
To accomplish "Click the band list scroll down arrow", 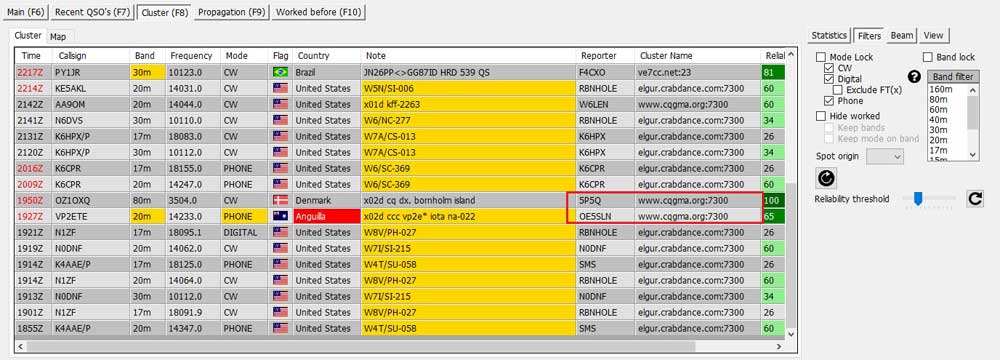I will point(973,154).
